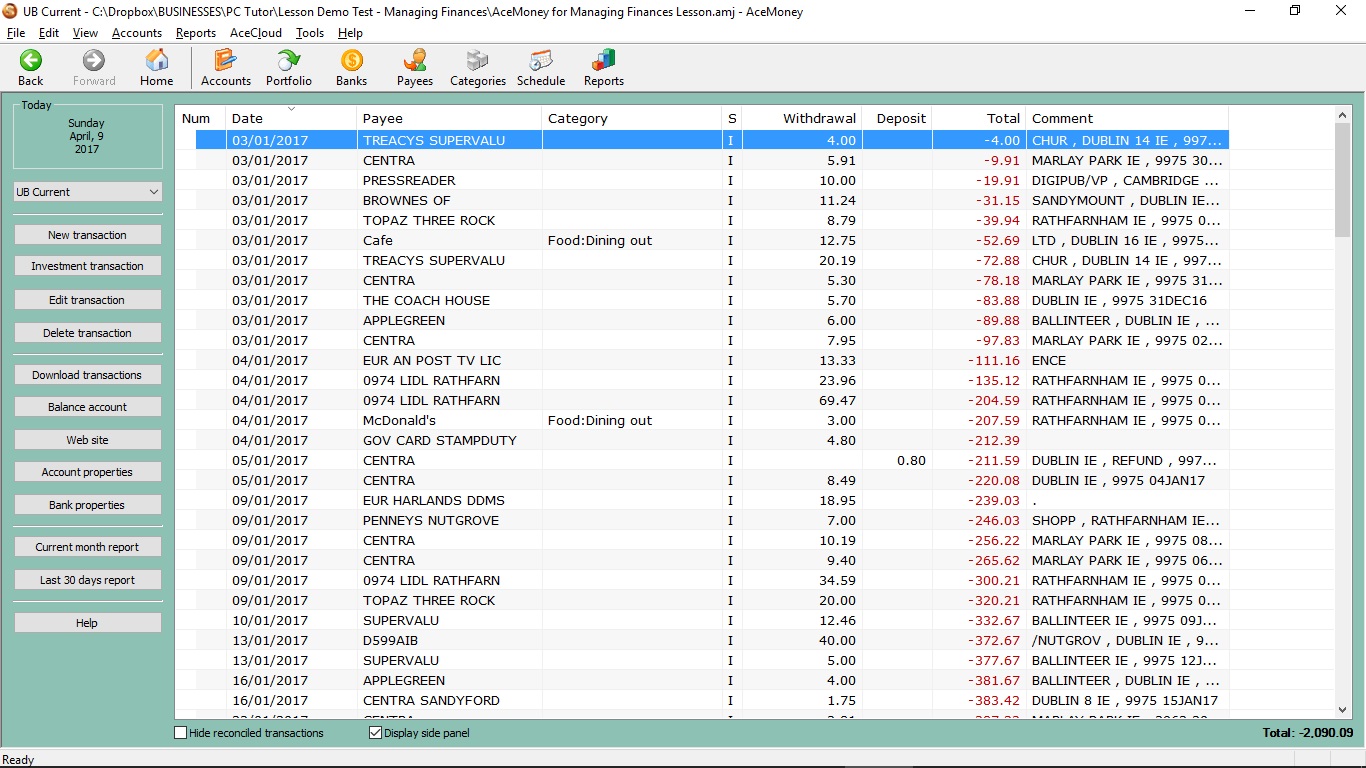This screenshot has height=768, width=1366.
Task: Open the Bank properties button
Action: click(x=88, y=505)
